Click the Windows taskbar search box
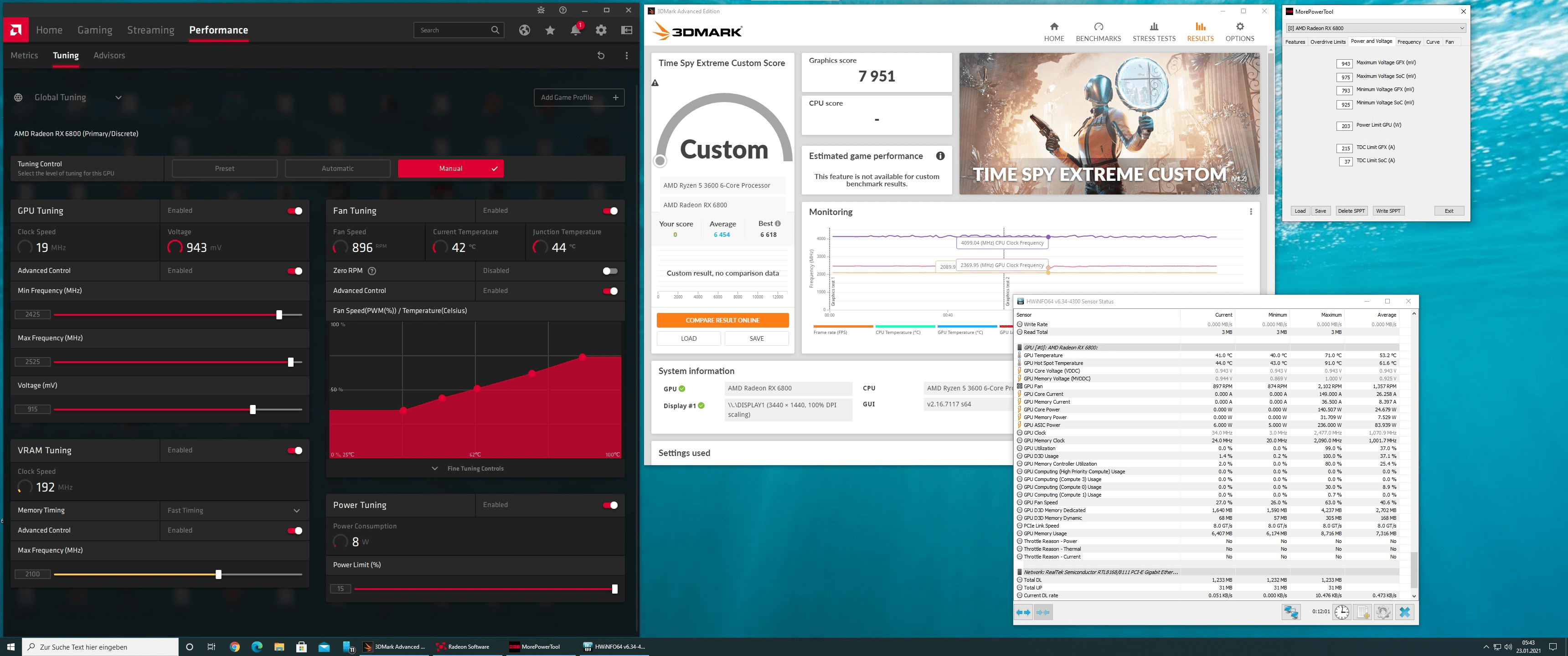Image resolution: width=1568 pixels, height=656 pixels. 100,647
